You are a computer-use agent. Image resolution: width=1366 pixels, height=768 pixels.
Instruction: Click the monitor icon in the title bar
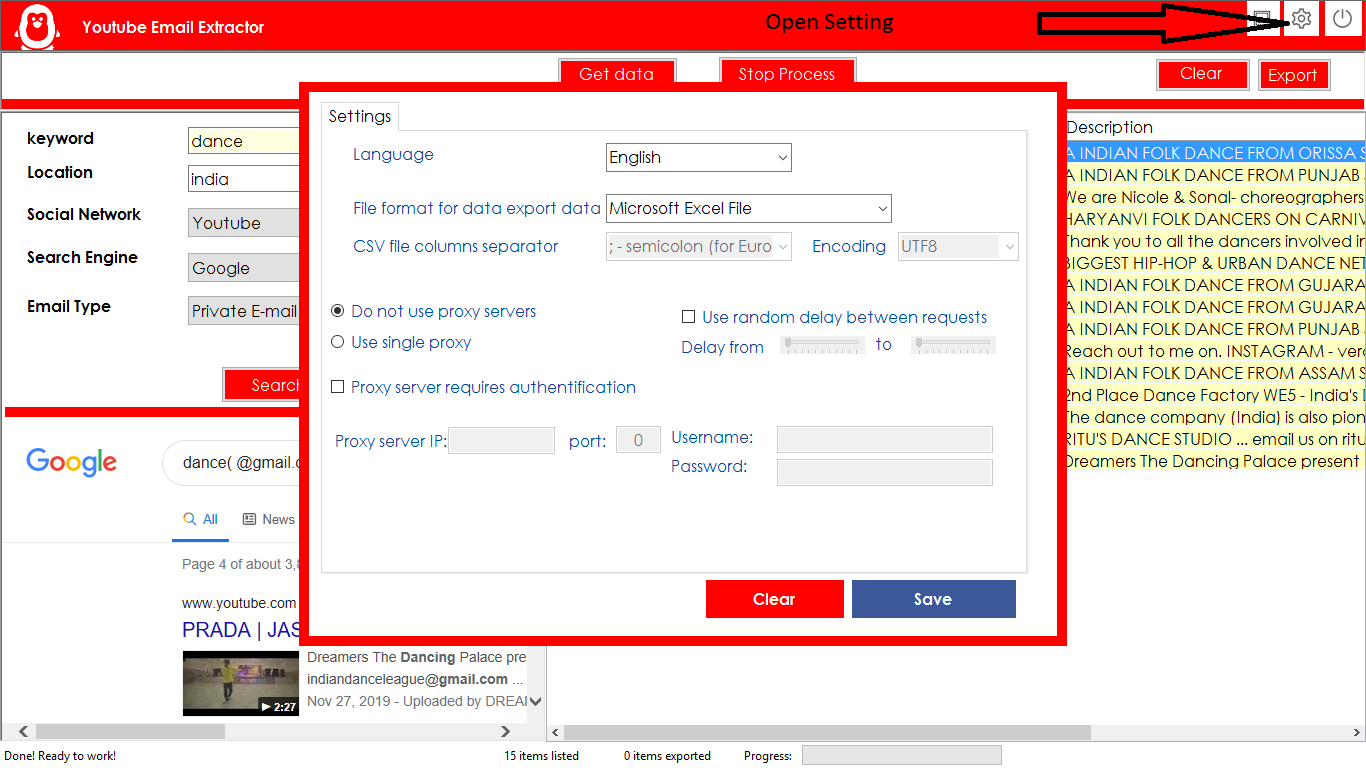click(x=1262, y=18)
